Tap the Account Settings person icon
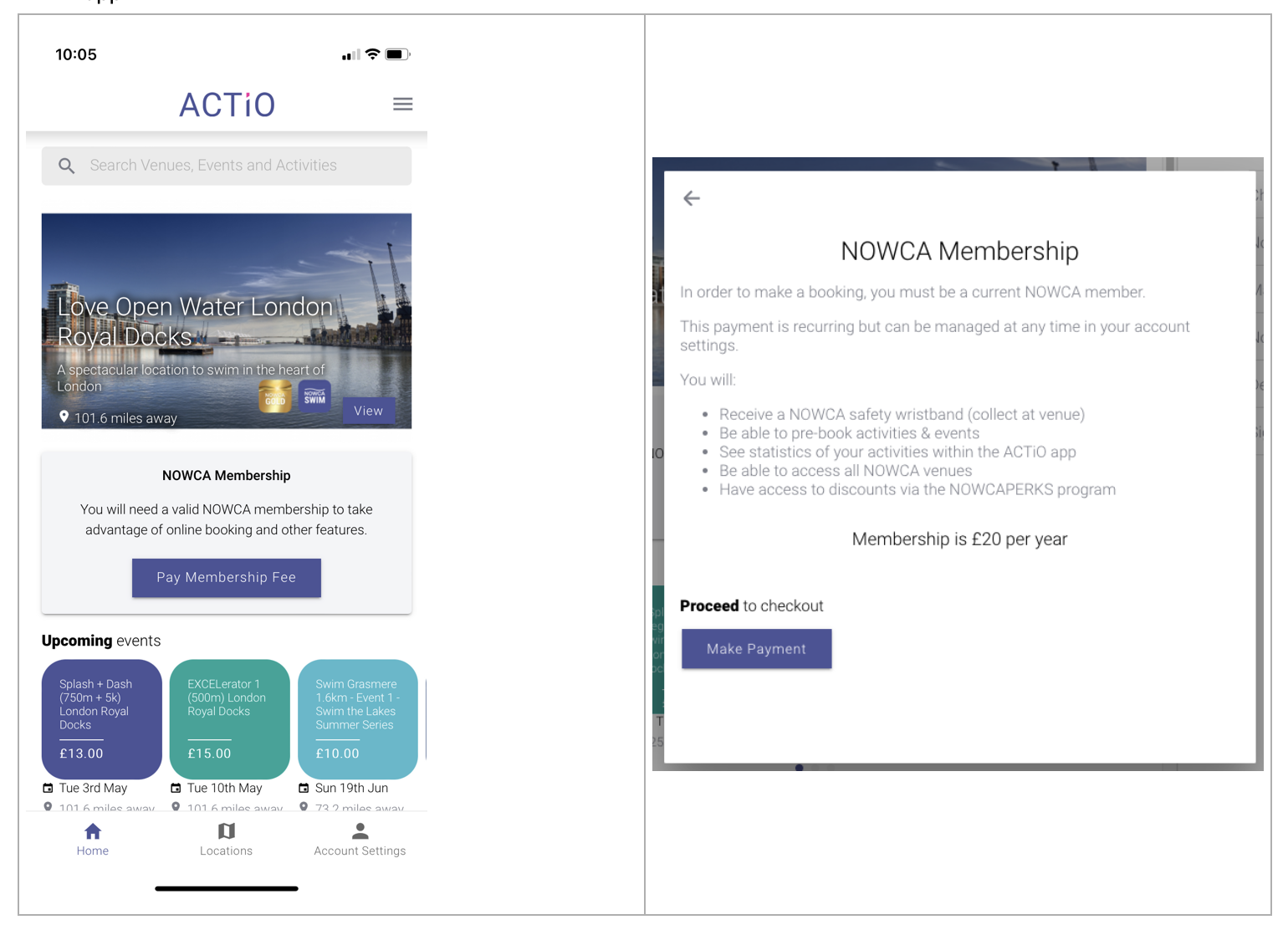This screenshot has height=935, width=1288. click(360, 830)
